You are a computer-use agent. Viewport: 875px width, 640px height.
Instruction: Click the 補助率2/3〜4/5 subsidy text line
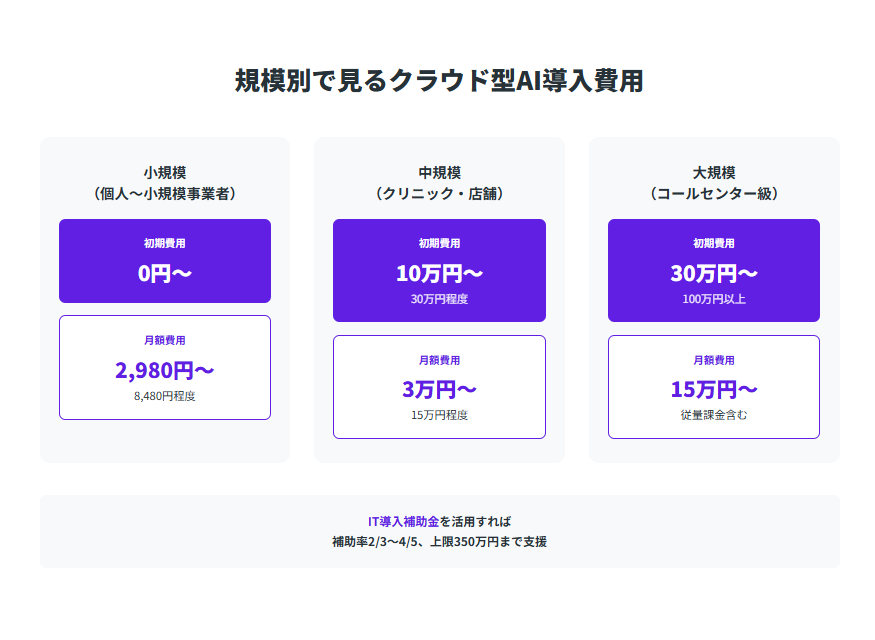coord(439,542)
